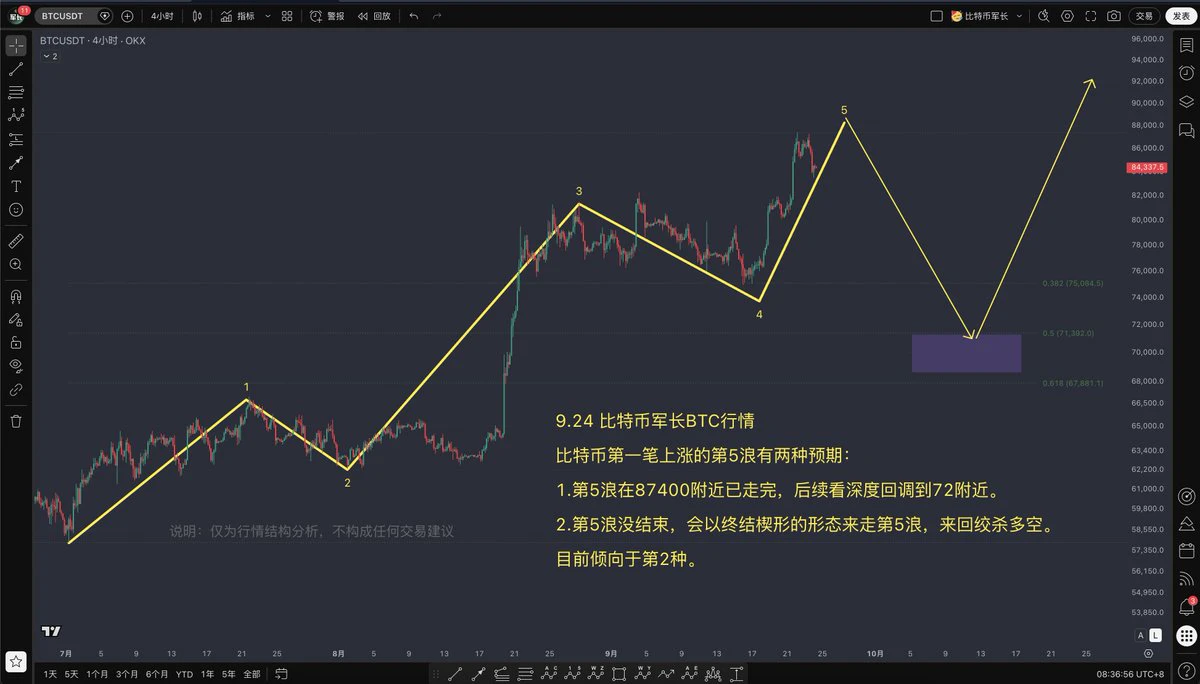Click the BTCUSDT symbol search field

coord(75,16)
